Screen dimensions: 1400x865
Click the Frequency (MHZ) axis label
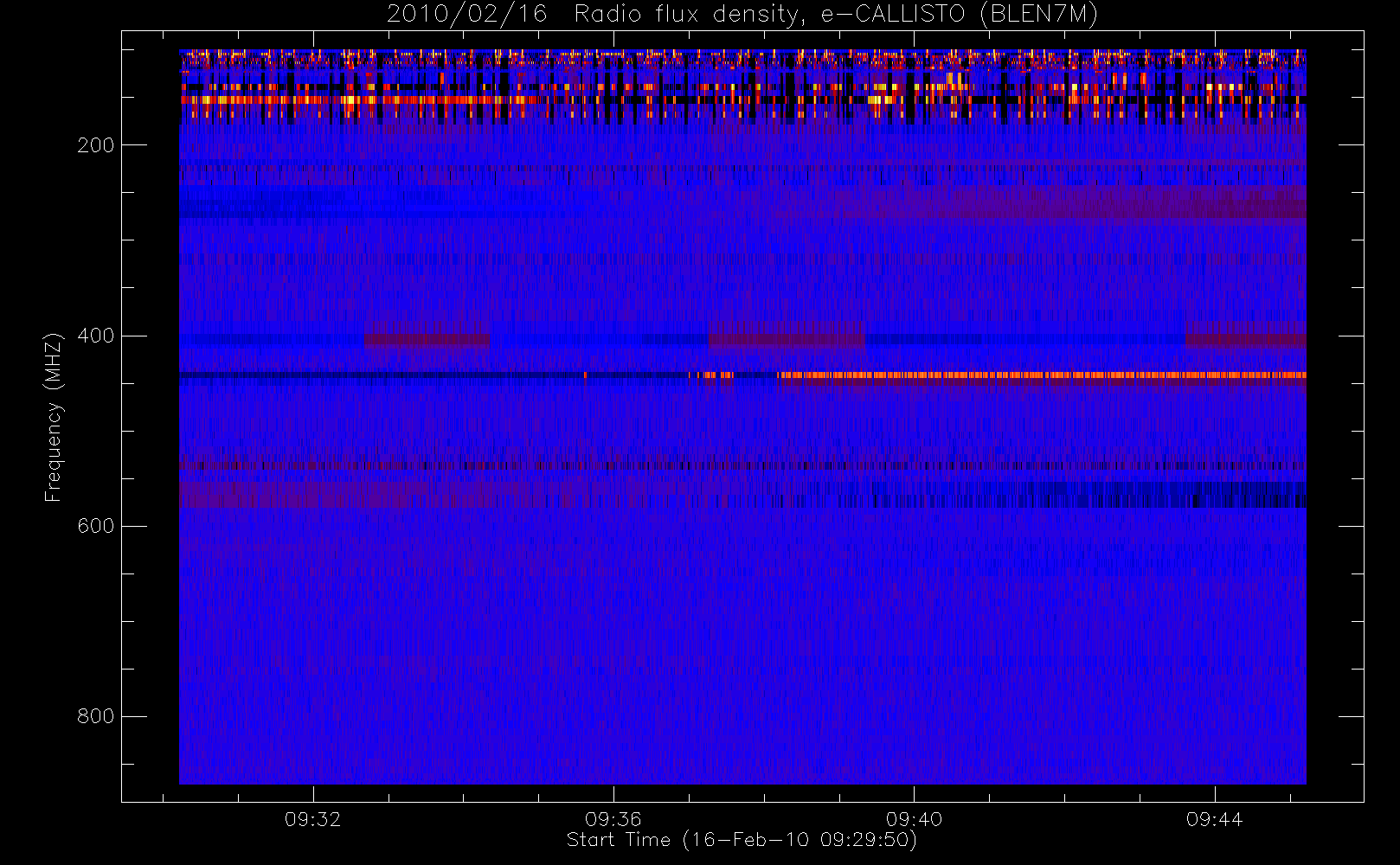[54, 417]
